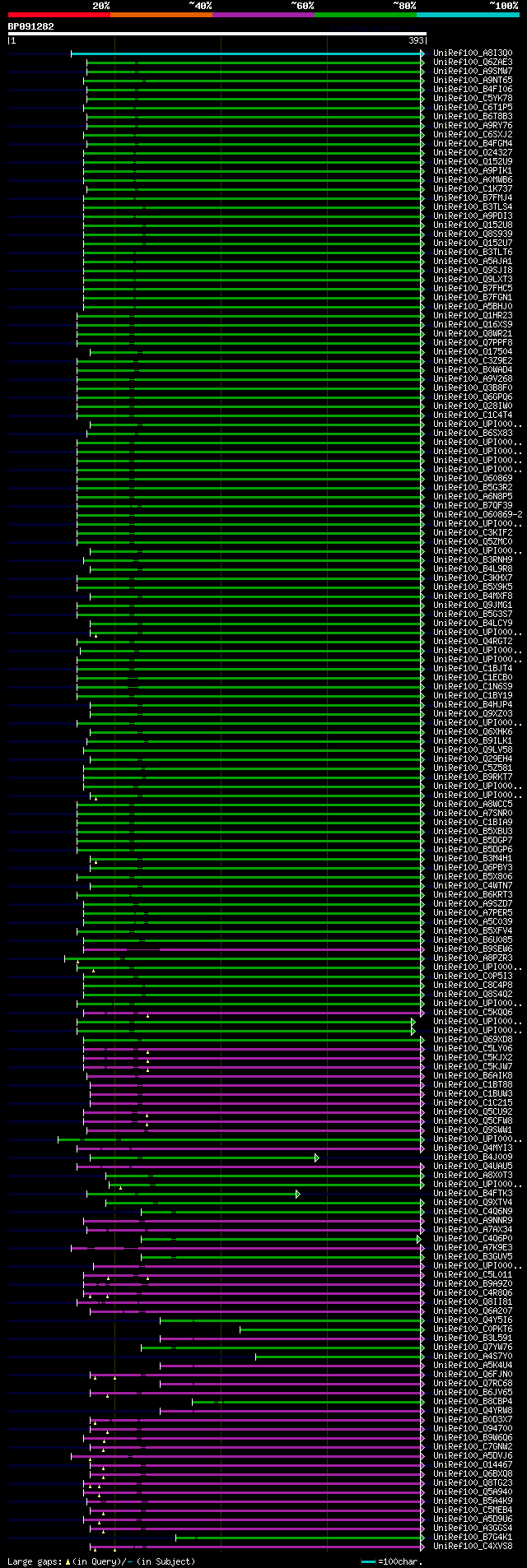Open the last hit UniRef100_C4XVS8
527x1568 pixels.
tap(473, 1547)
